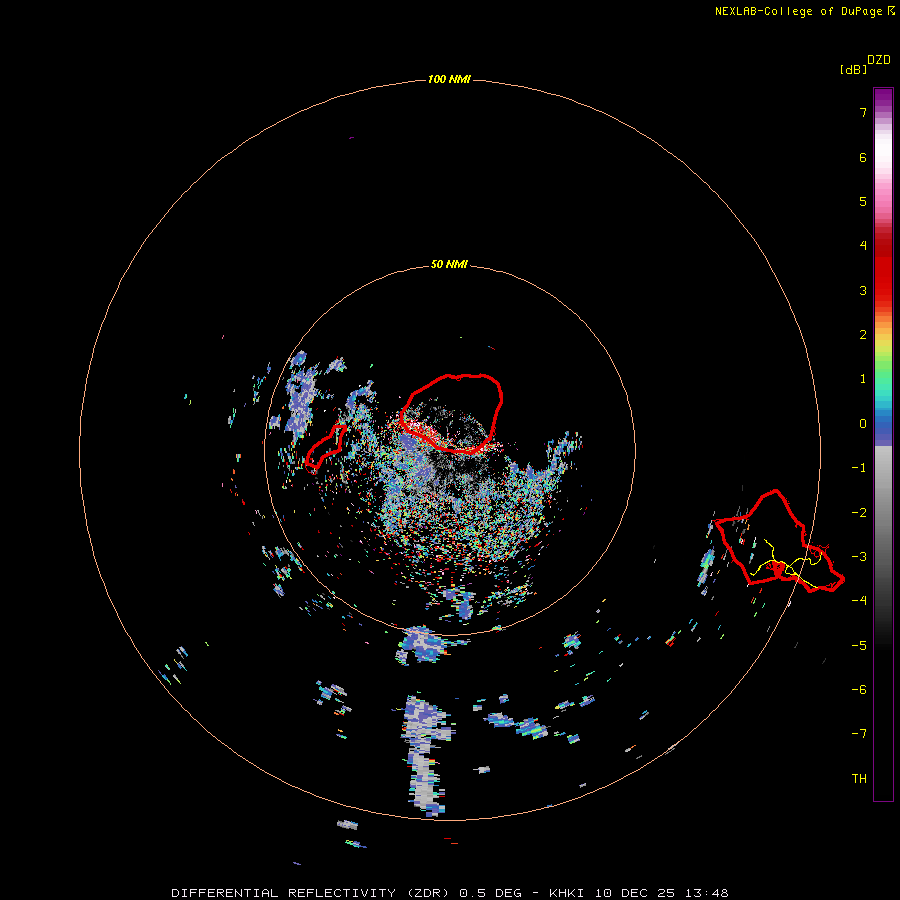This screenshot has height=900, width=900.
Task: Click the DZD label above the color scale
Action: (x=879, y=59)
